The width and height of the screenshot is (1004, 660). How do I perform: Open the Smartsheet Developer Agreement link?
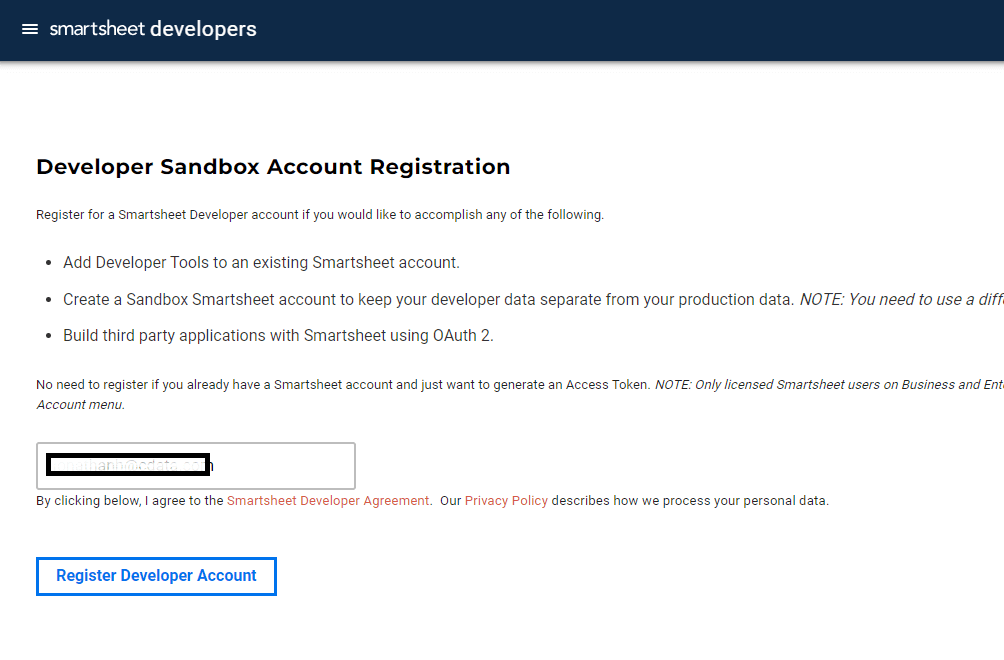328,500
